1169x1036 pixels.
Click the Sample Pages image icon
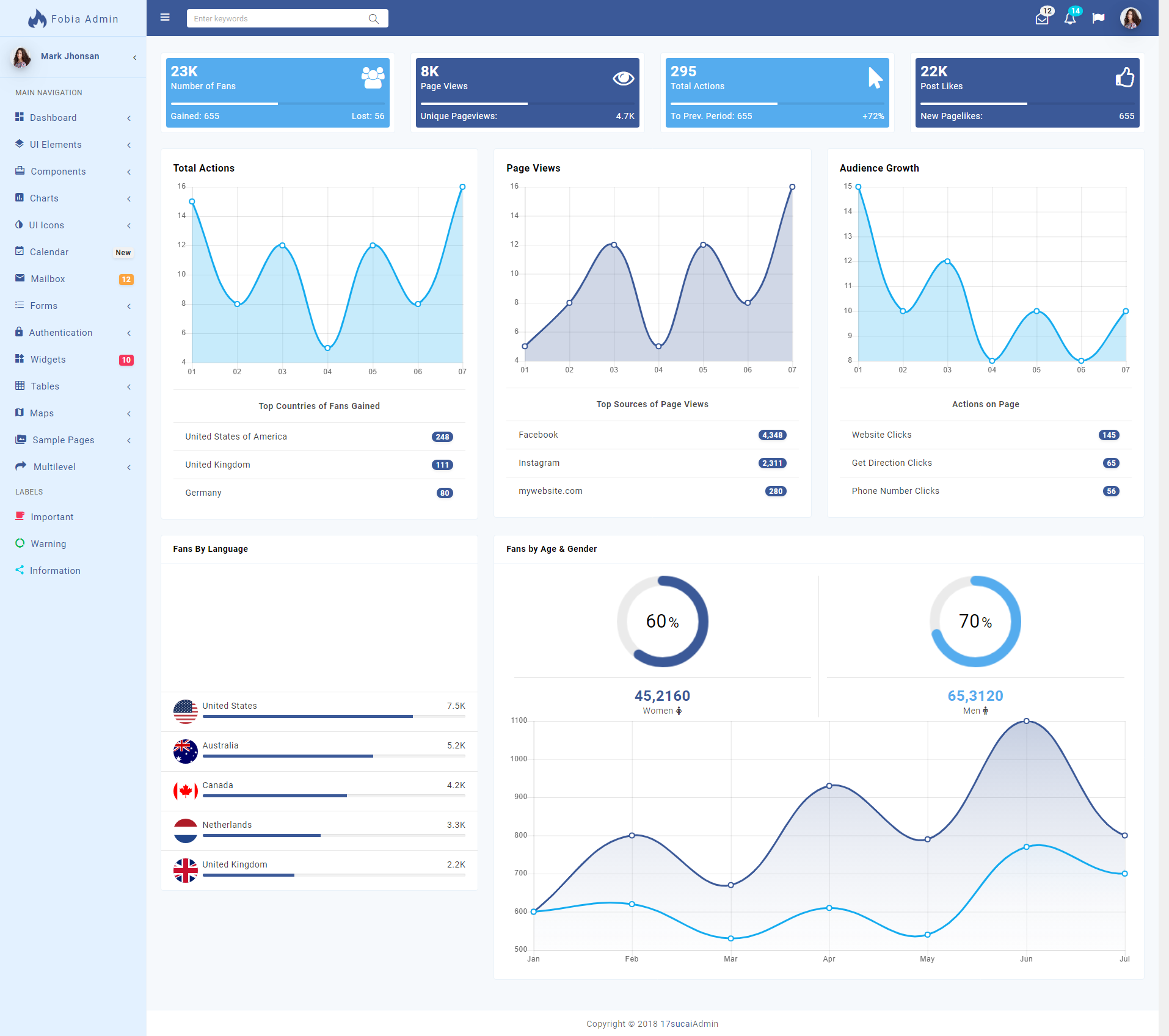pyautogui.click(x=21, y=439)
